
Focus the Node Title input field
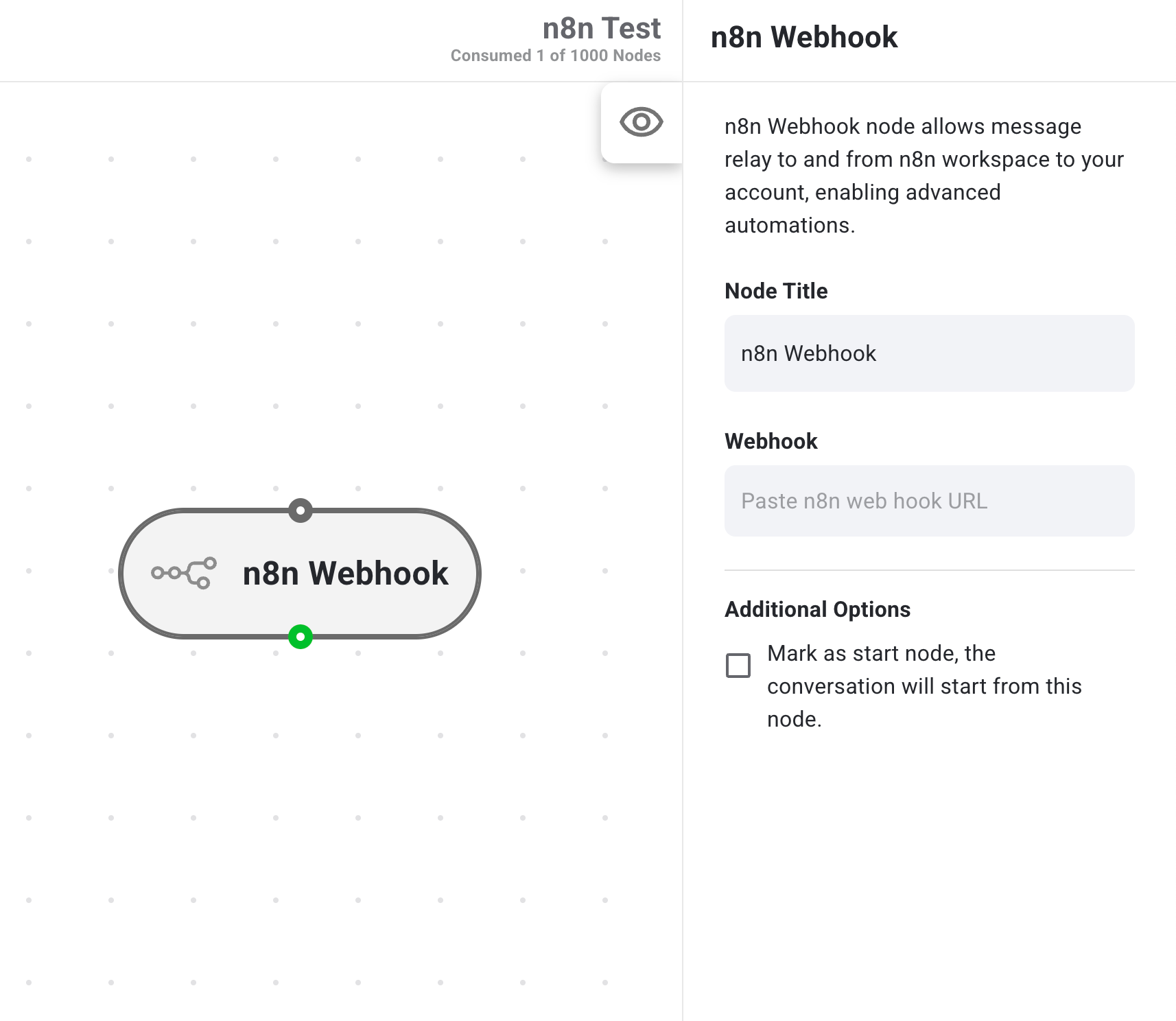pos(929,353)
